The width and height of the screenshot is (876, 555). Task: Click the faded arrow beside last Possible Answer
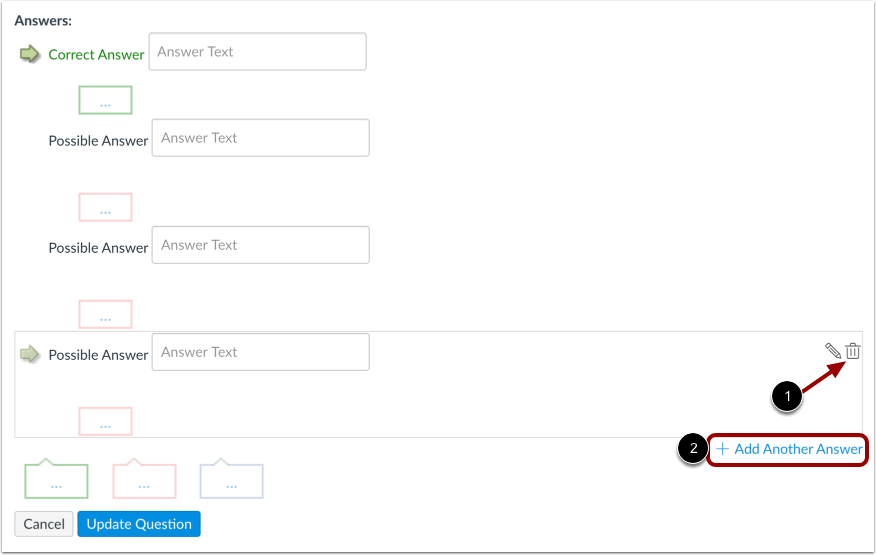pyautogui.click(x=30, y=354)
